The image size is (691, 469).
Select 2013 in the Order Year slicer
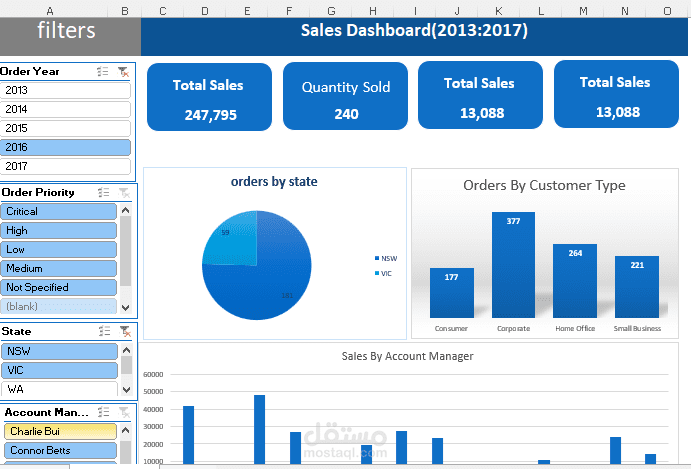tap(66, 90)
